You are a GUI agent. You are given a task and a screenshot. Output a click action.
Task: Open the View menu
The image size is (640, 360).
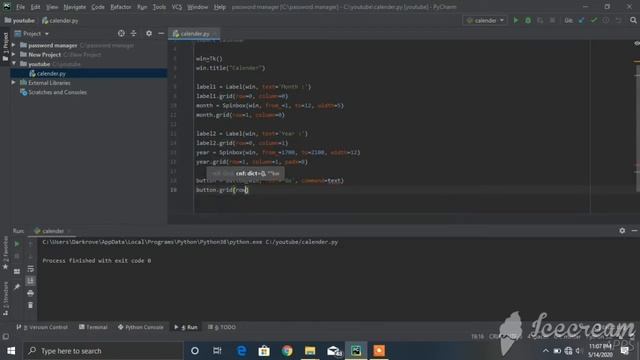click(52, 7)
